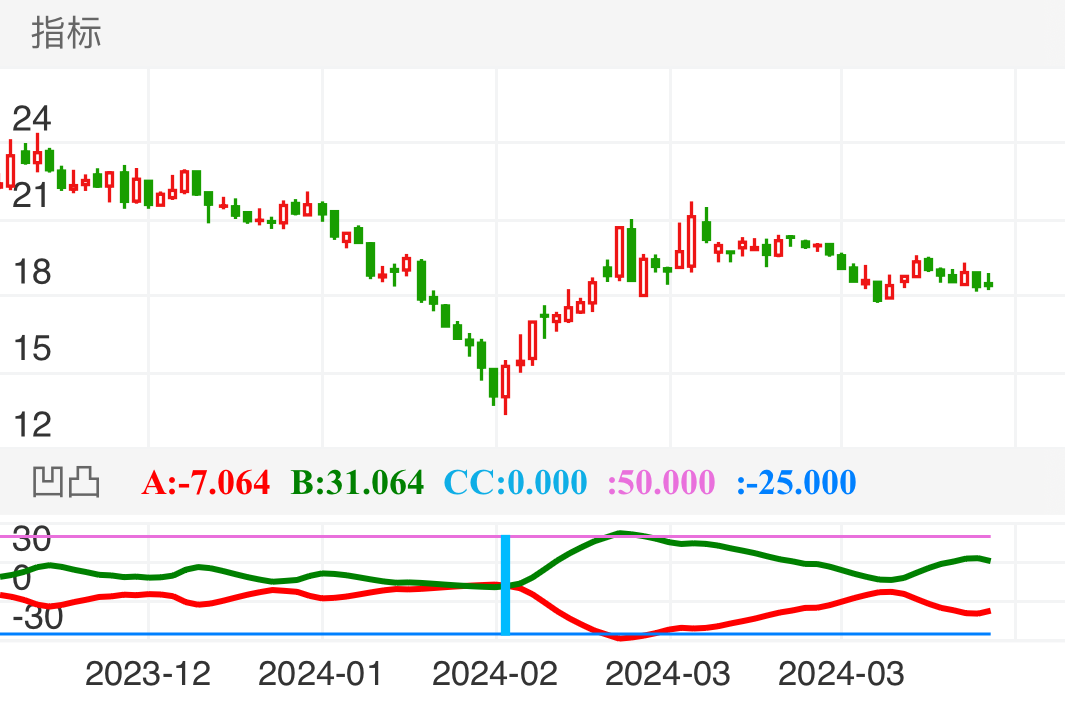Click the 2023-12 date axis label

coord(148,674)
